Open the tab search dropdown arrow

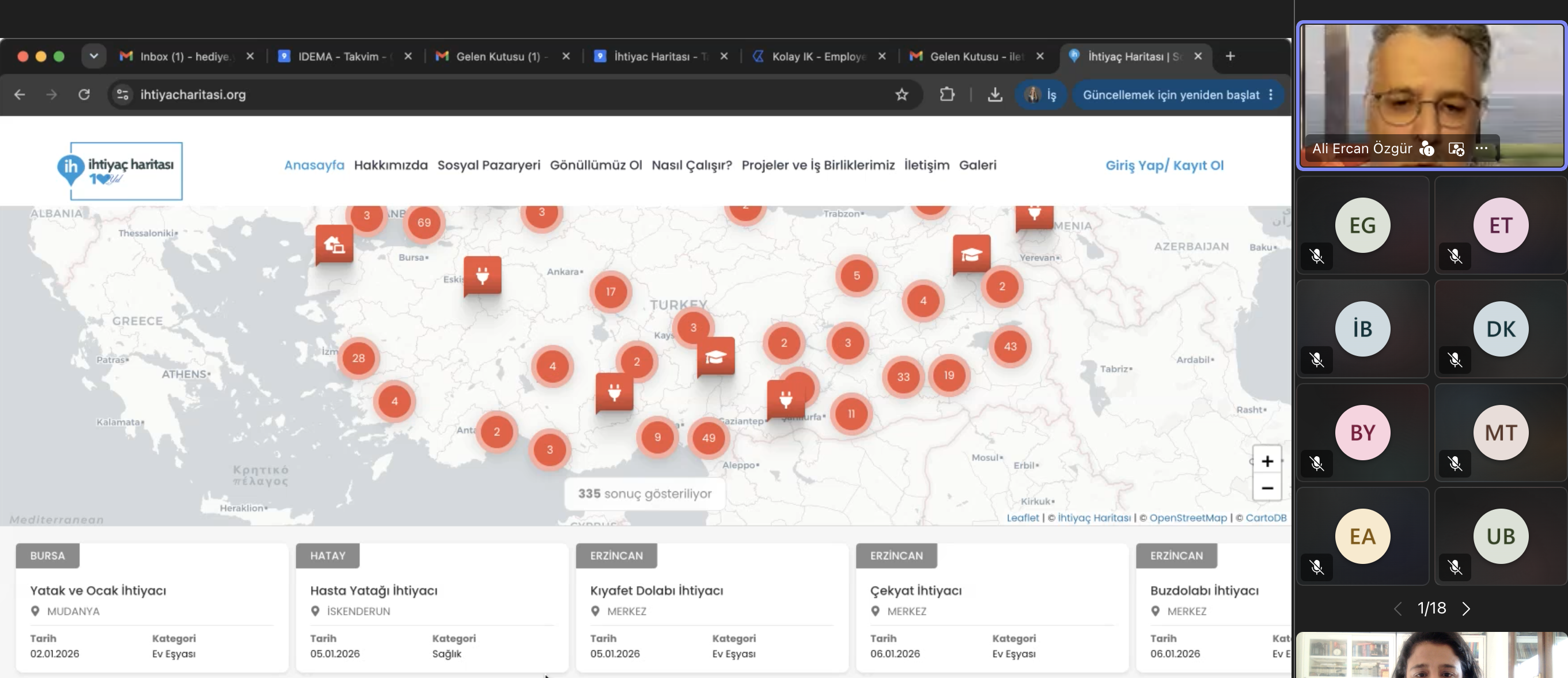tap(94, 56)
